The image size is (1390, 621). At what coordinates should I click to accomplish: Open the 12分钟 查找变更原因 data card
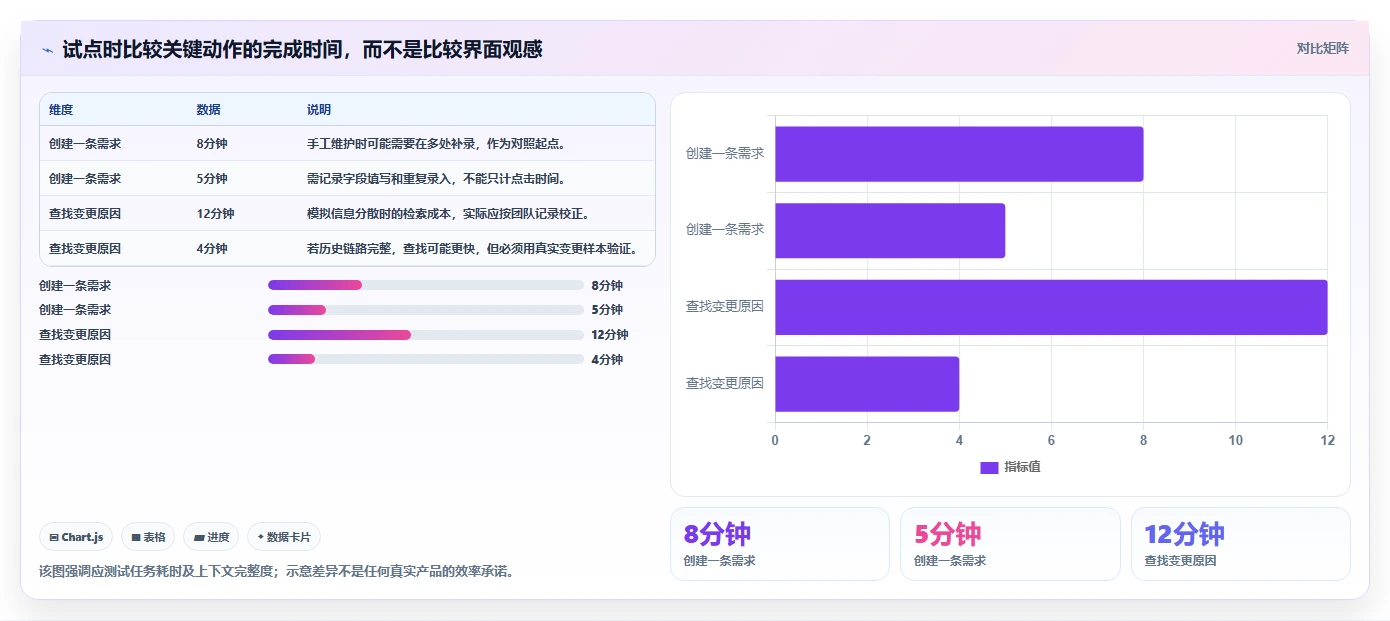point(1241,544)
